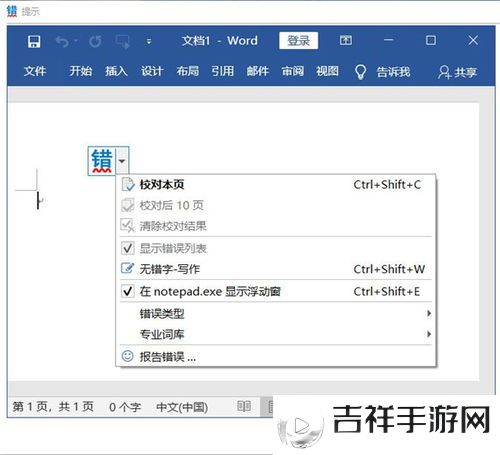Click the 错 icon in the 提示 title bar
Screen dimensions: 500x455
[12, 11]
